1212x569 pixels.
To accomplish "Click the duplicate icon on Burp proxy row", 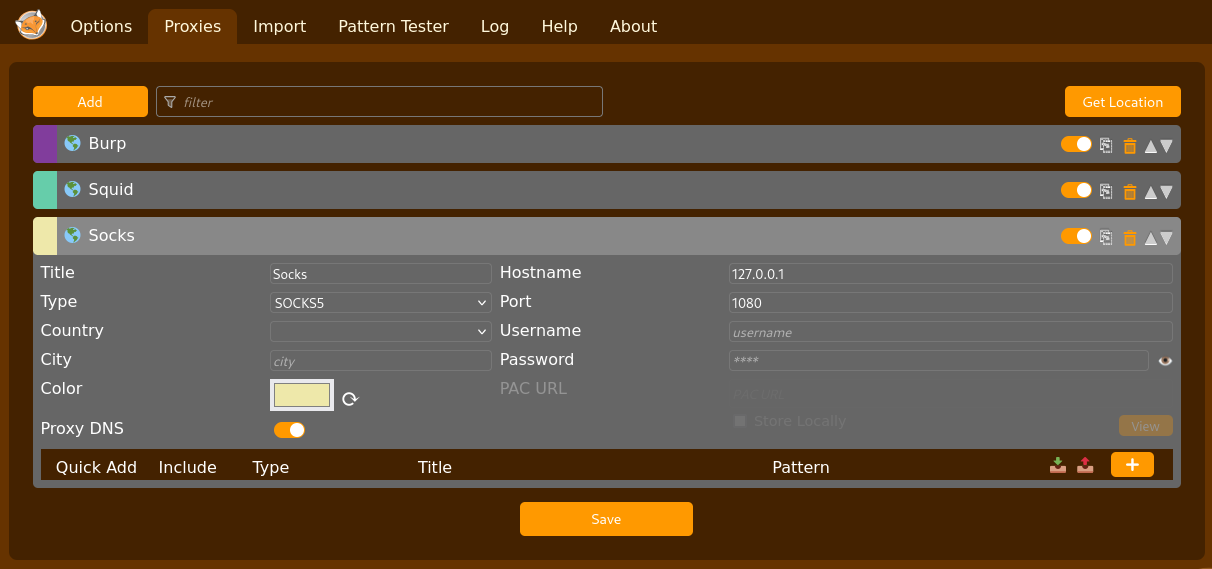I will [x=1106, y=145].
